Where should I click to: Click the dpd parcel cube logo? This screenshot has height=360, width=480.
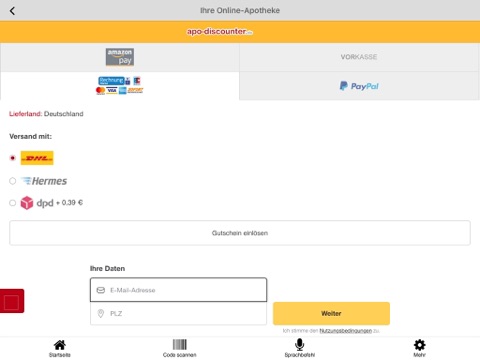tap(27, 203)
